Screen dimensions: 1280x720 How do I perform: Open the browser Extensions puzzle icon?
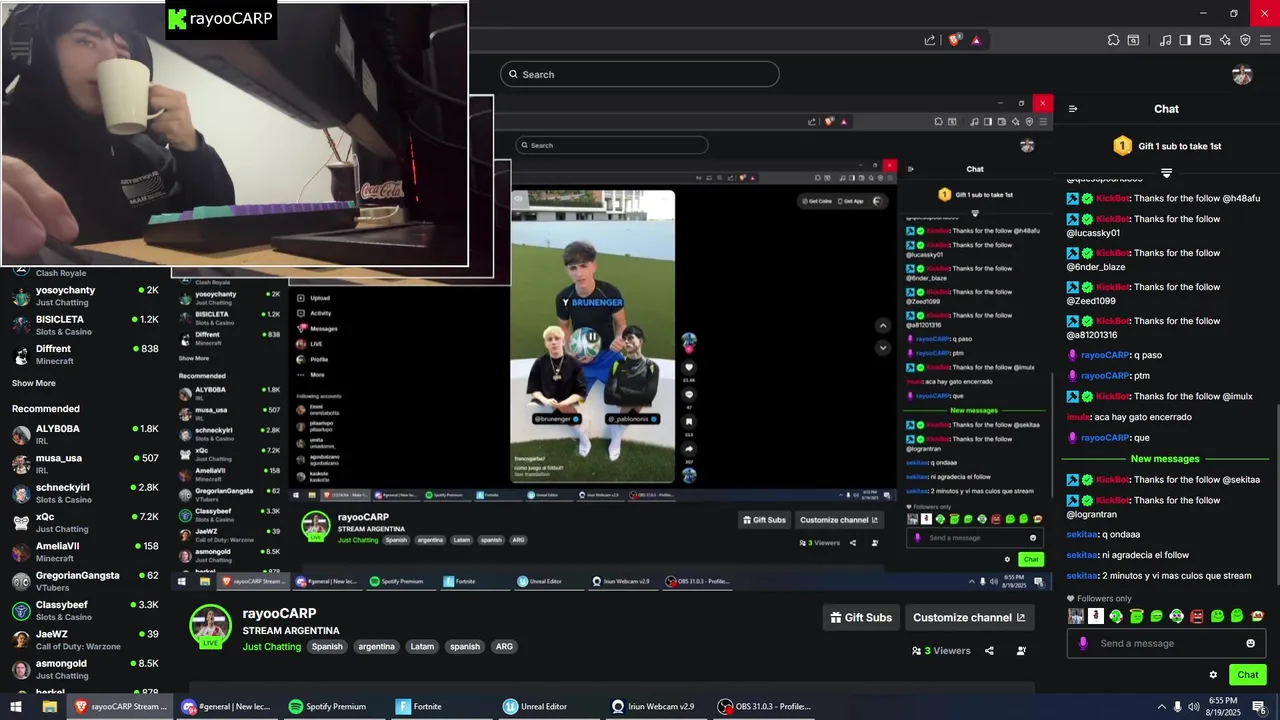(x=1113, y=40)
